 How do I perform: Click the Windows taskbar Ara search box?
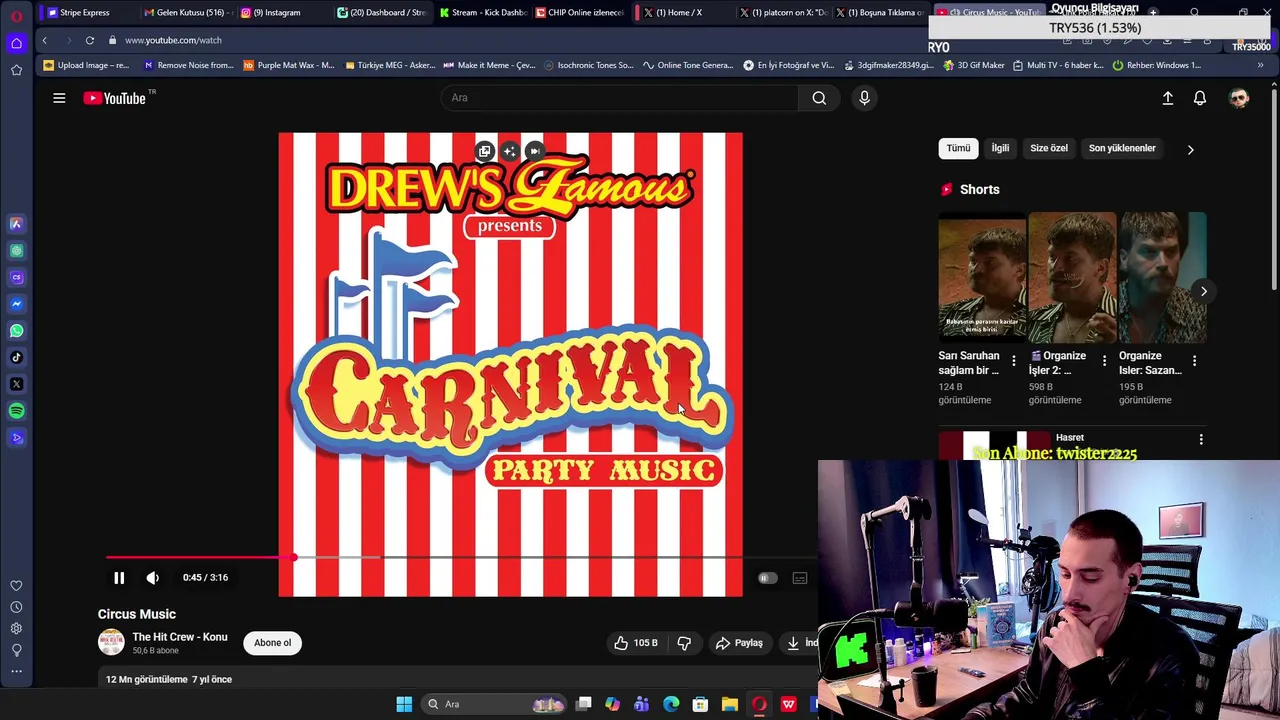click(x=494, y=704)
